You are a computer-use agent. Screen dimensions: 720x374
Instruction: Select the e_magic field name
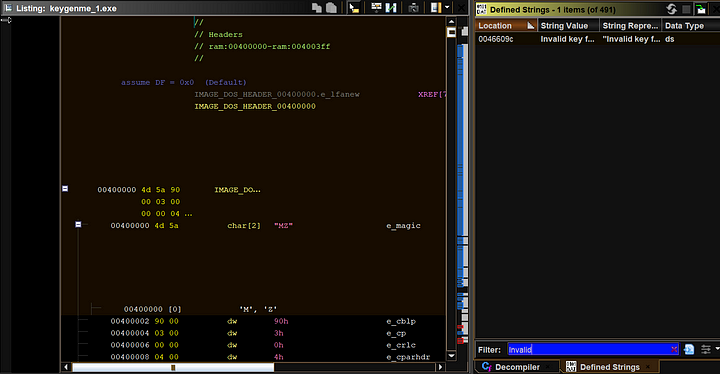coord(403,226)
